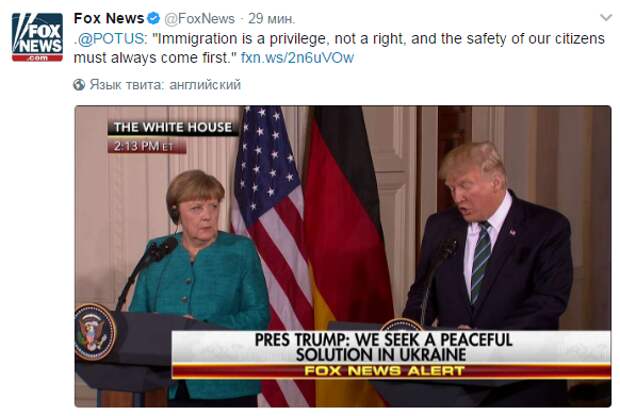Image resolution: width=620 pixels, height=416 pixels.
Task: Click the globe icon beside tweet language
Action: tap(79, 85)
